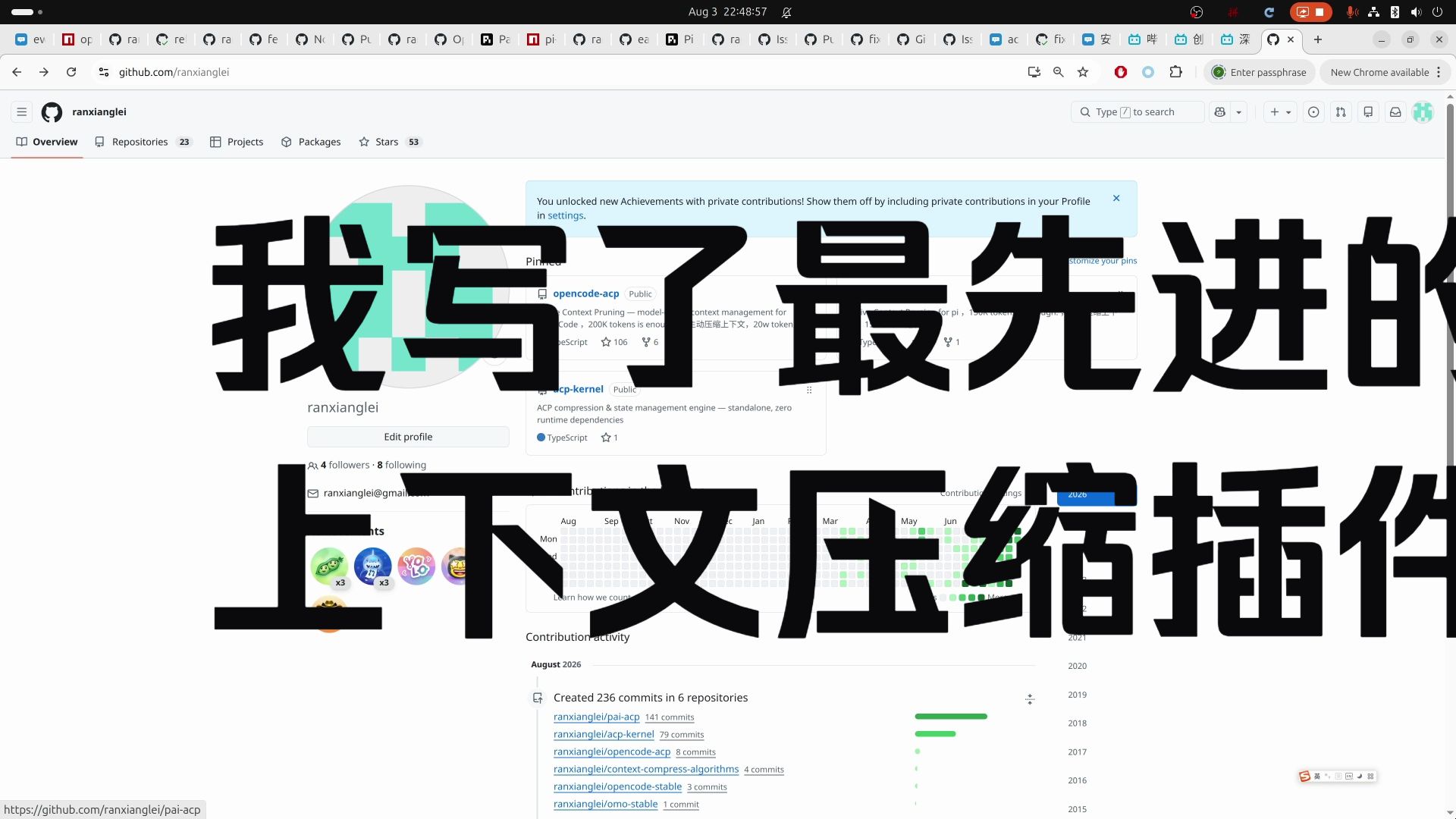The width and height of the screenshot is (1456, 819).
Task: View site information for github.com
Action: (x=104, y=72)
